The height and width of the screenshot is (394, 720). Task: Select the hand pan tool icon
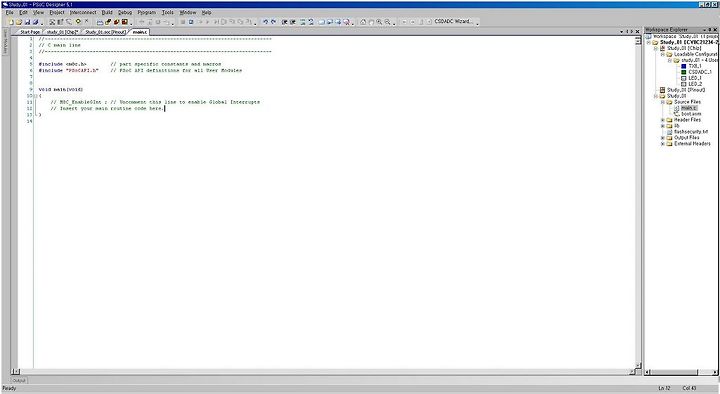371,22
